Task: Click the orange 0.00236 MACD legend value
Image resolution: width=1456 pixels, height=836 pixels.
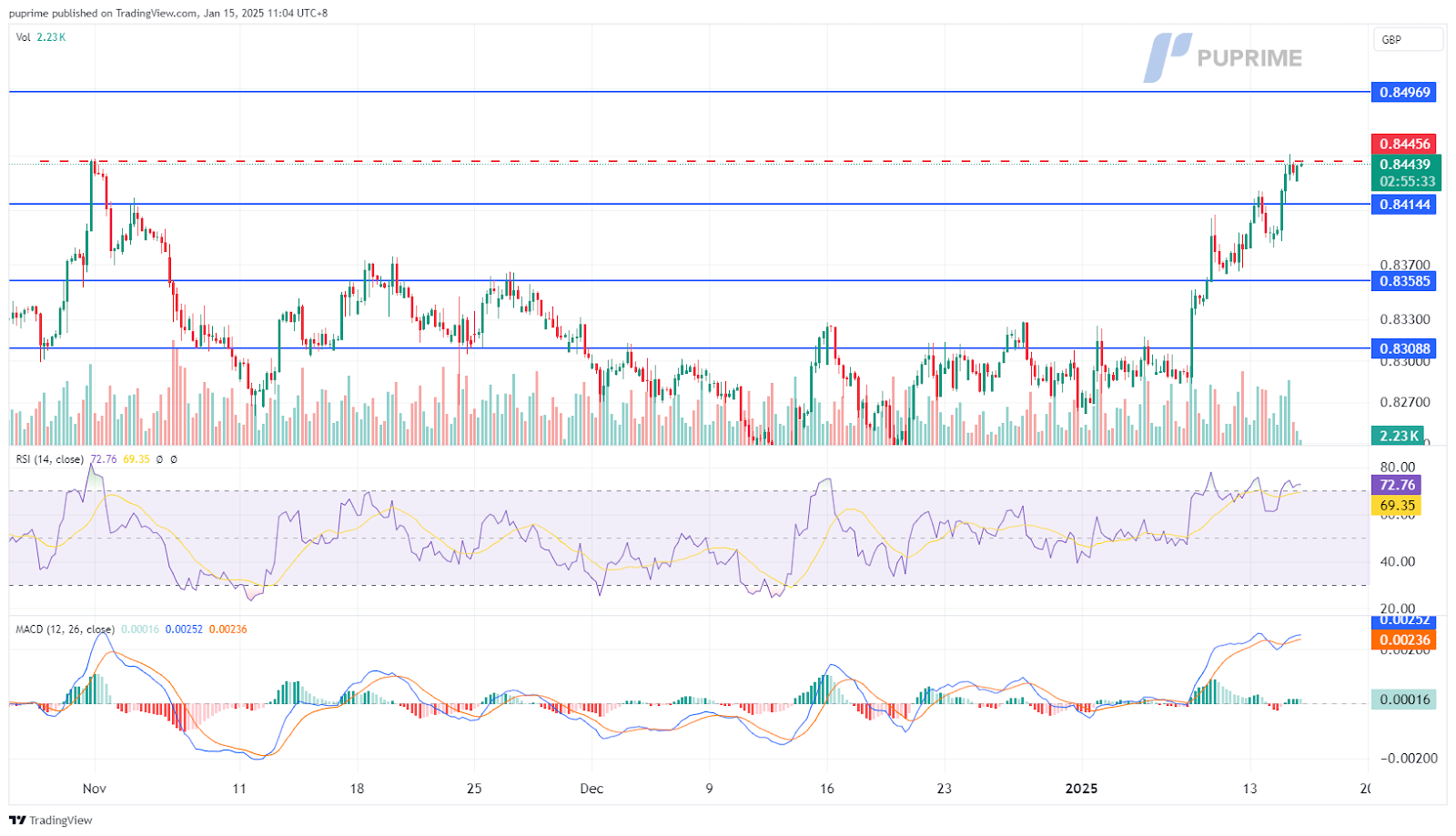Action: [x=228, y=630]
